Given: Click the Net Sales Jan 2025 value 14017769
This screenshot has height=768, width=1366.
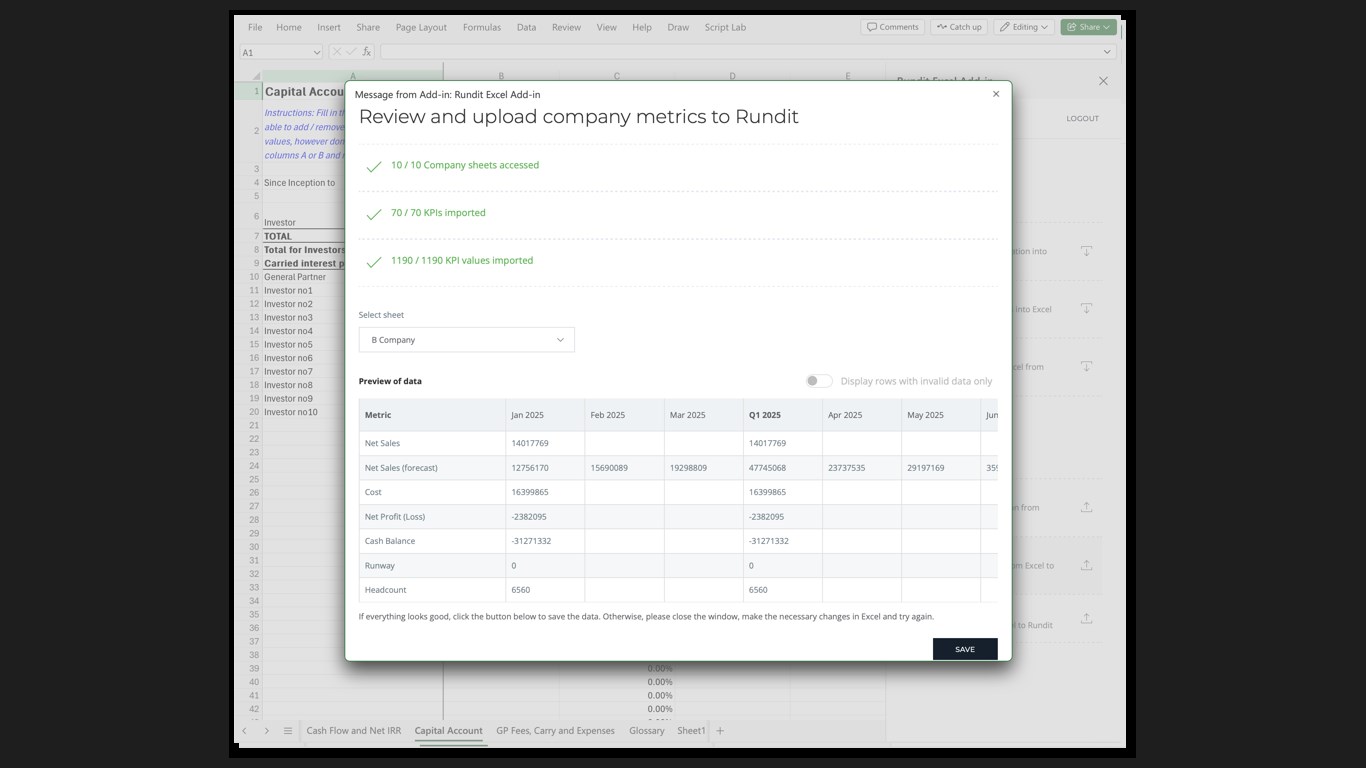Looking at the screenshot, I should click(x=530, y=443).
